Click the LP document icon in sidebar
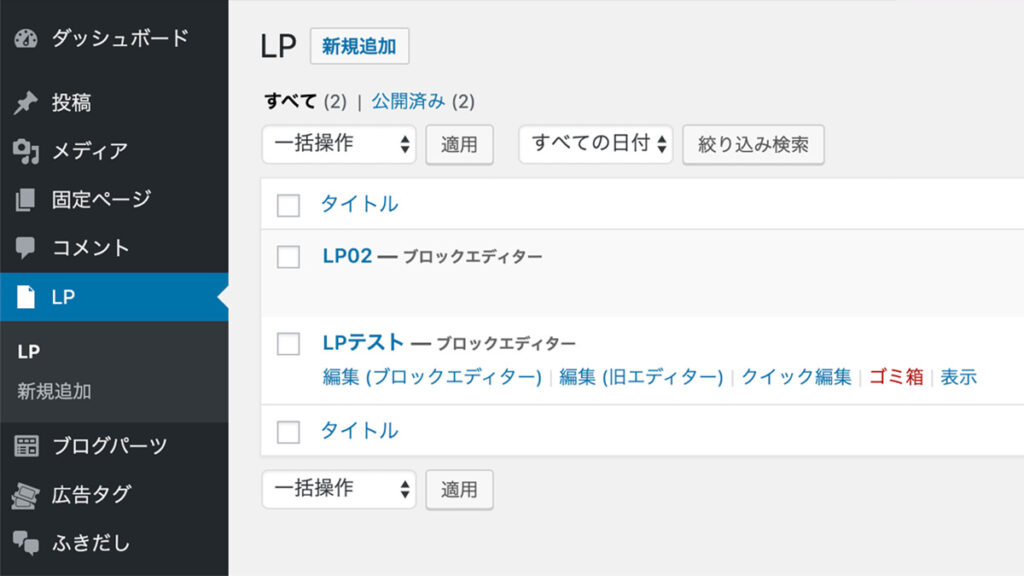Image resolution: width=1024 pixels, height=576 pixels. pos(25,296)
